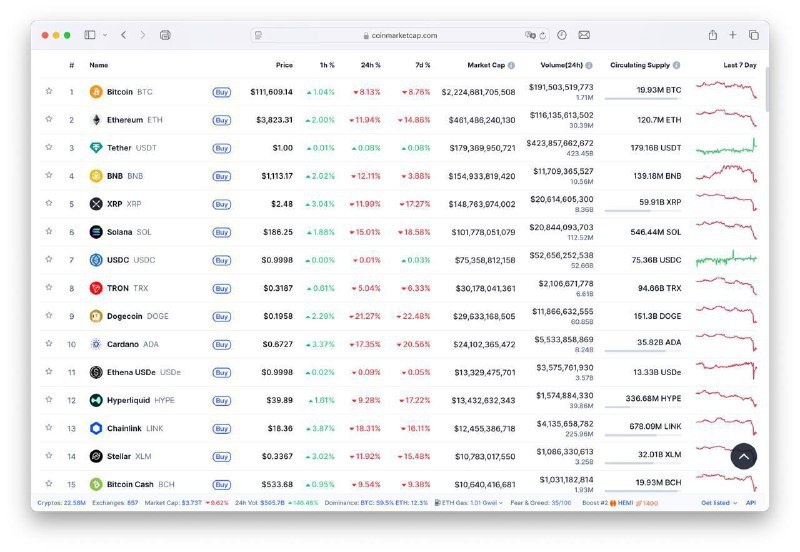
Task: Sort by the Price column header
Action: [284, 65]
